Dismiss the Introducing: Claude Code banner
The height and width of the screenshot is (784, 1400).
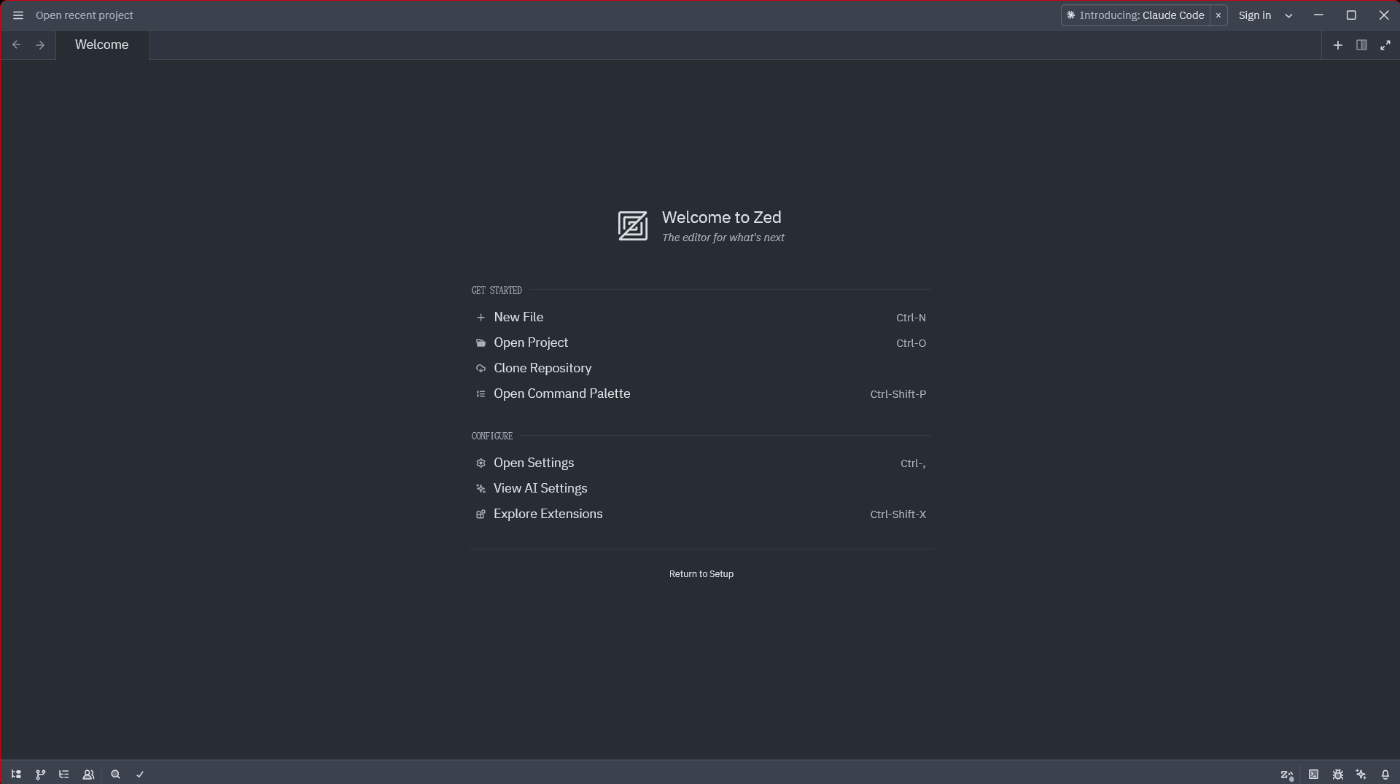1218,15
